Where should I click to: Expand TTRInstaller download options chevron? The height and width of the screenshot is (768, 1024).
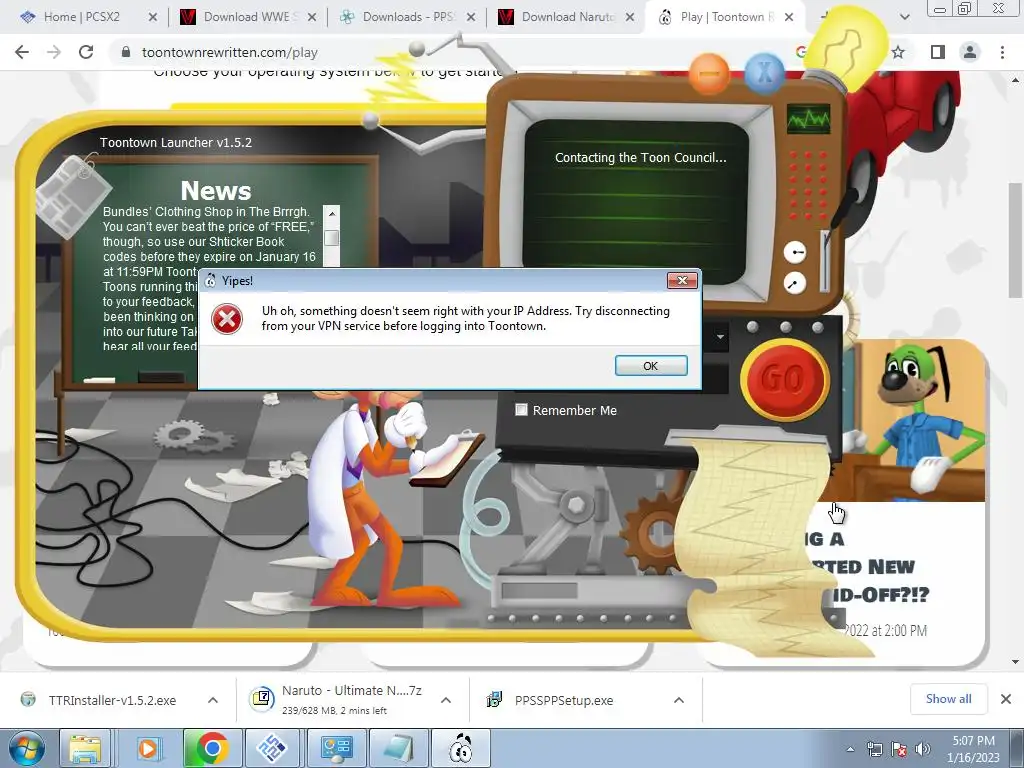tap(213, 700)
